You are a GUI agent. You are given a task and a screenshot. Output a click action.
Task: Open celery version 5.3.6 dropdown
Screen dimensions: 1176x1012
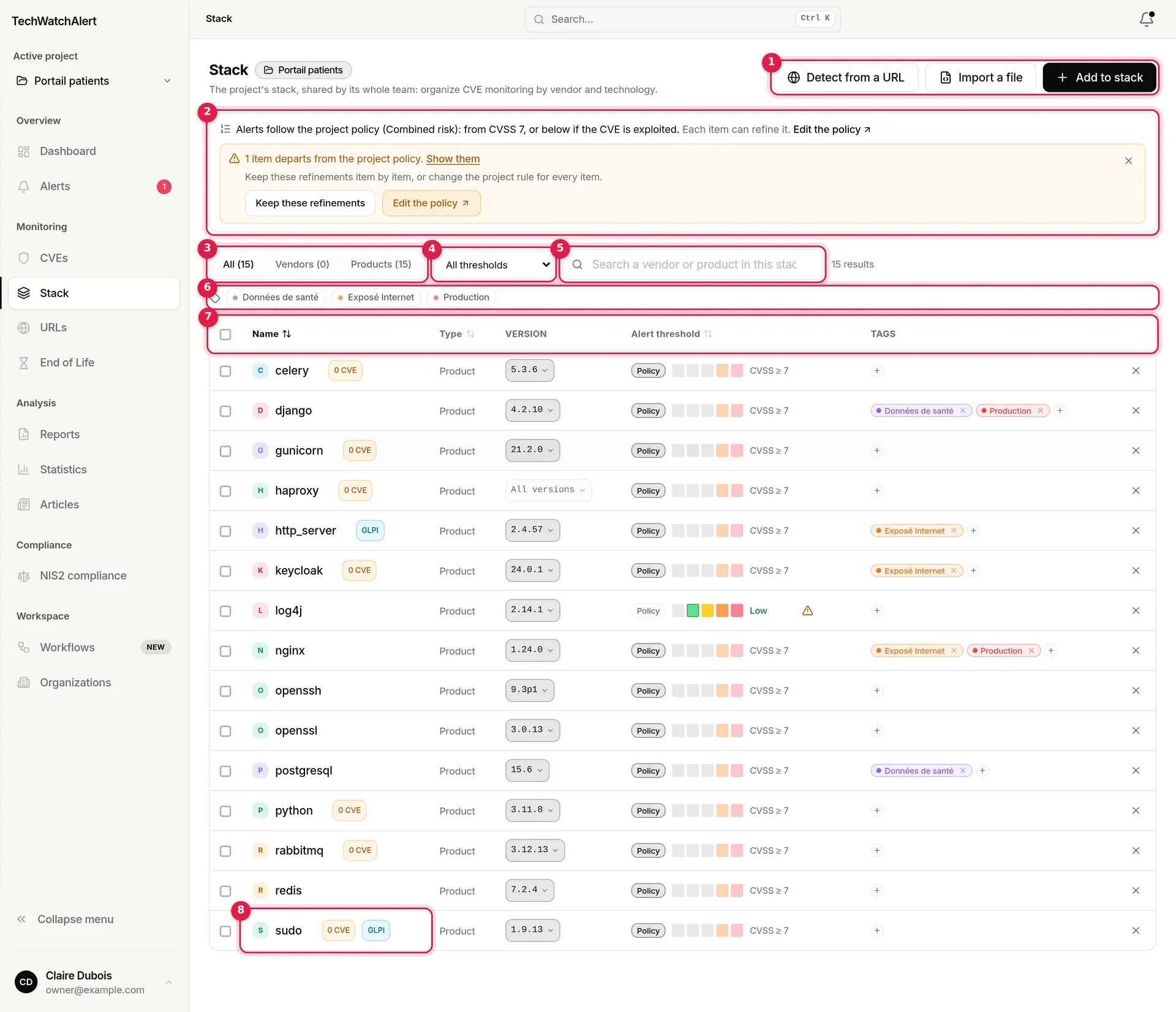click(x=529, y=370)
